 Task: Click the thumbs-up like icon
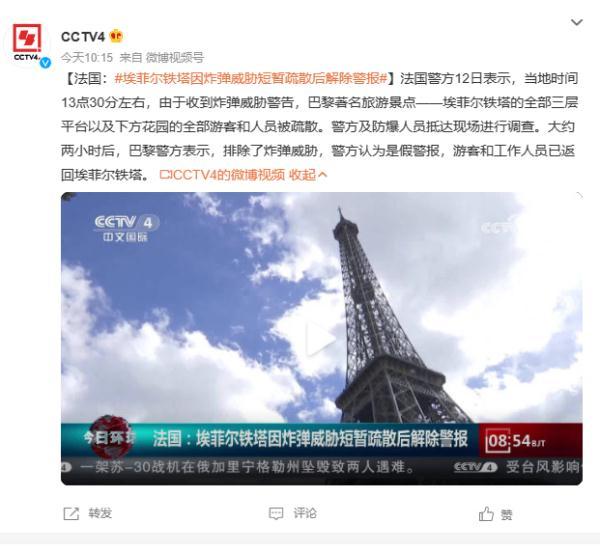click(486, 513)
